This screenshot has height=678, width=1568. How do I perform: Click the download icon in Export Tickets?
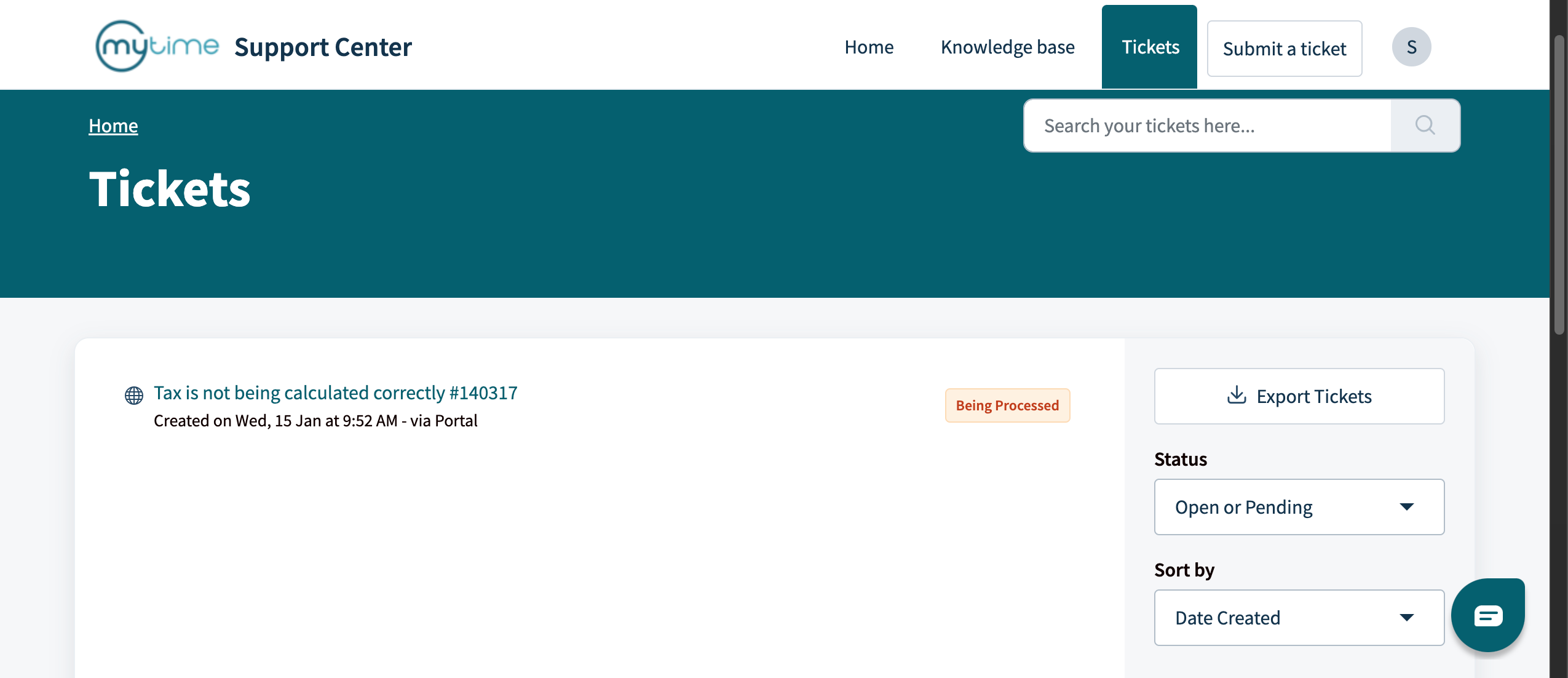1236,396
